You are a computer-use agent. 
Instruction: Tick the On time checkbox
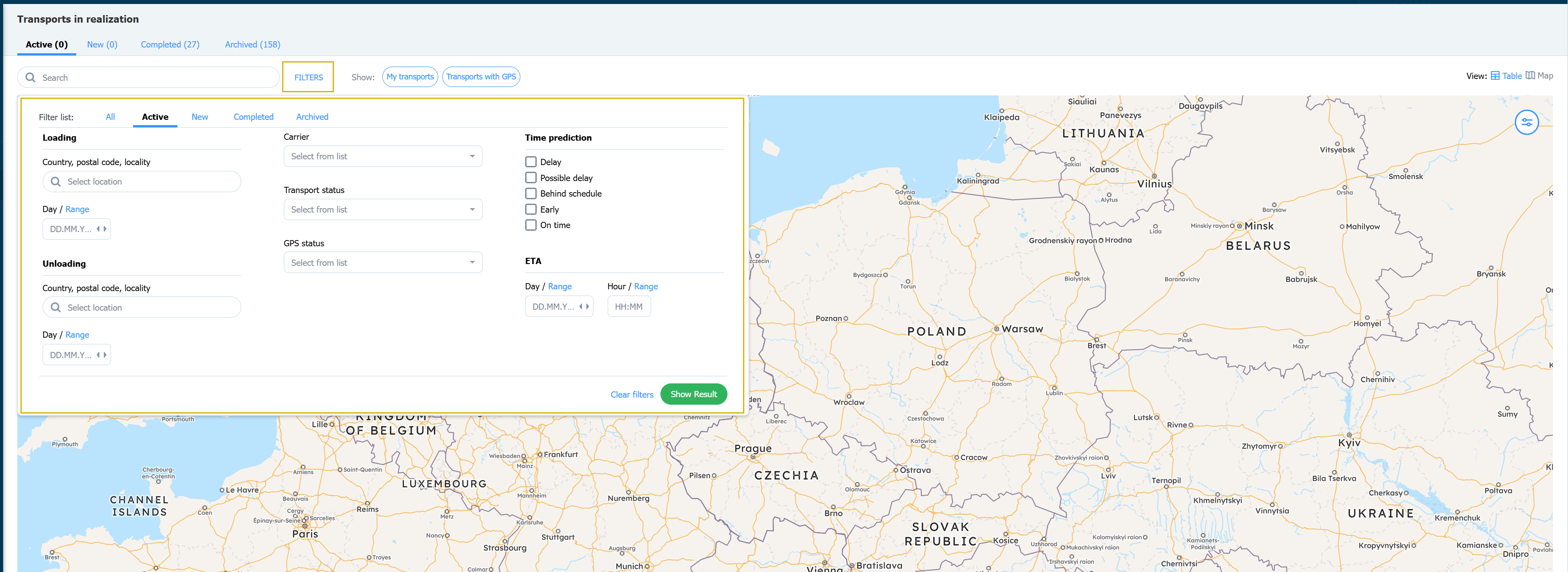(x=531, y=225)
